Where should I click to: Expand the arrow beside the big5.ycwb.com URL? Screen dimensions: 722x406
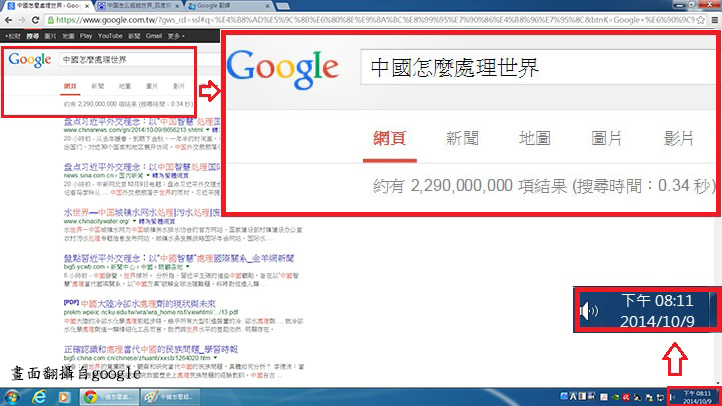point(187,267)
